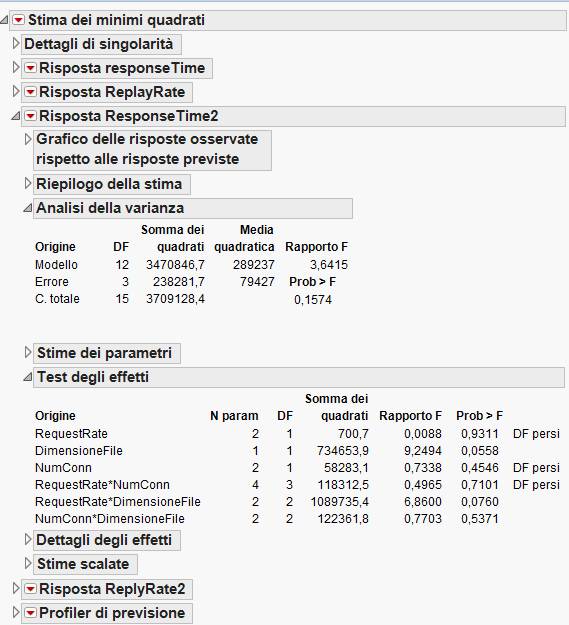Open red triangle menu for Risposta ReplyRate2
The height and width of the screenshot is (625, 569).
(x=30, y=589)
